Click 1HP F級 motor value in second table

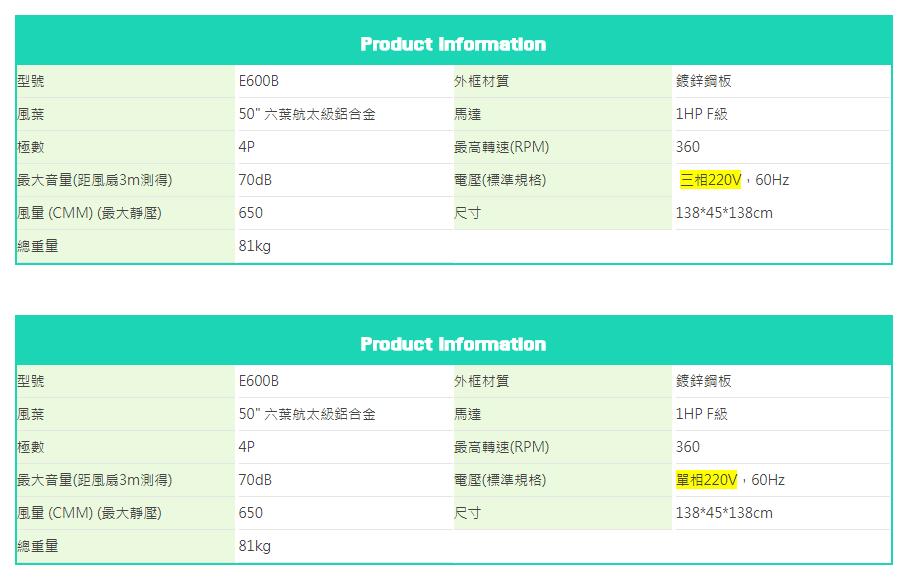click(701, 414)
